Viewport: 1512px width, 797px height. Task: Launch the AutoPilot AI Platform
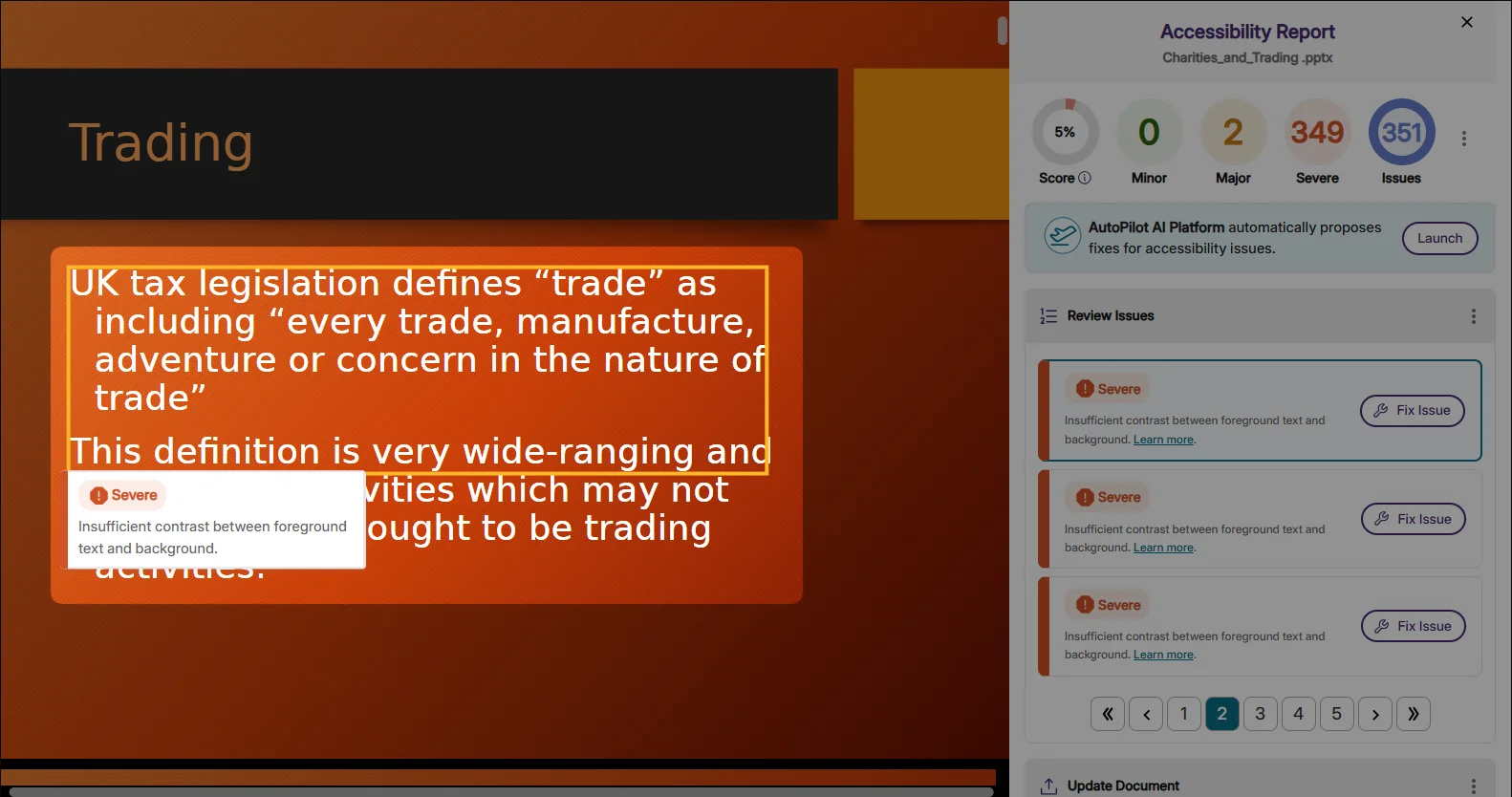tap(1438, 238)
